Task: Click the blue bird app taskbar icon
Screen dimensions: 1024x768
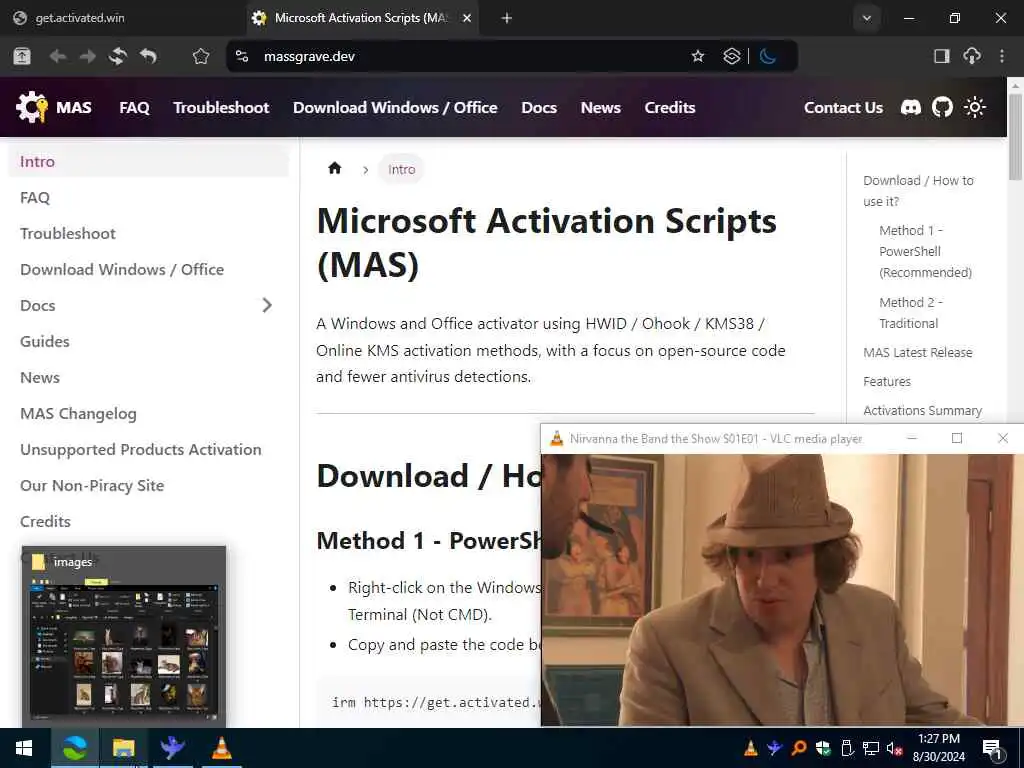Action: 172,748
